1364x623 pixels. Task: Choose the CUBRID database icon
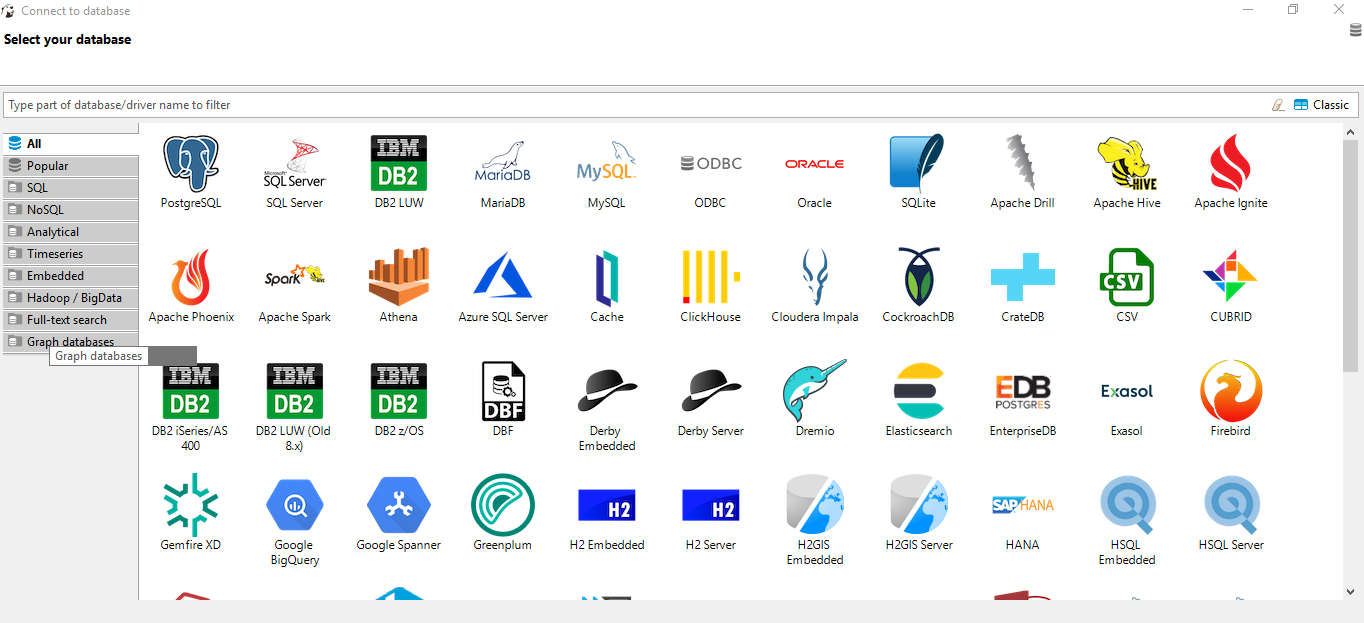pos(1231,278)
